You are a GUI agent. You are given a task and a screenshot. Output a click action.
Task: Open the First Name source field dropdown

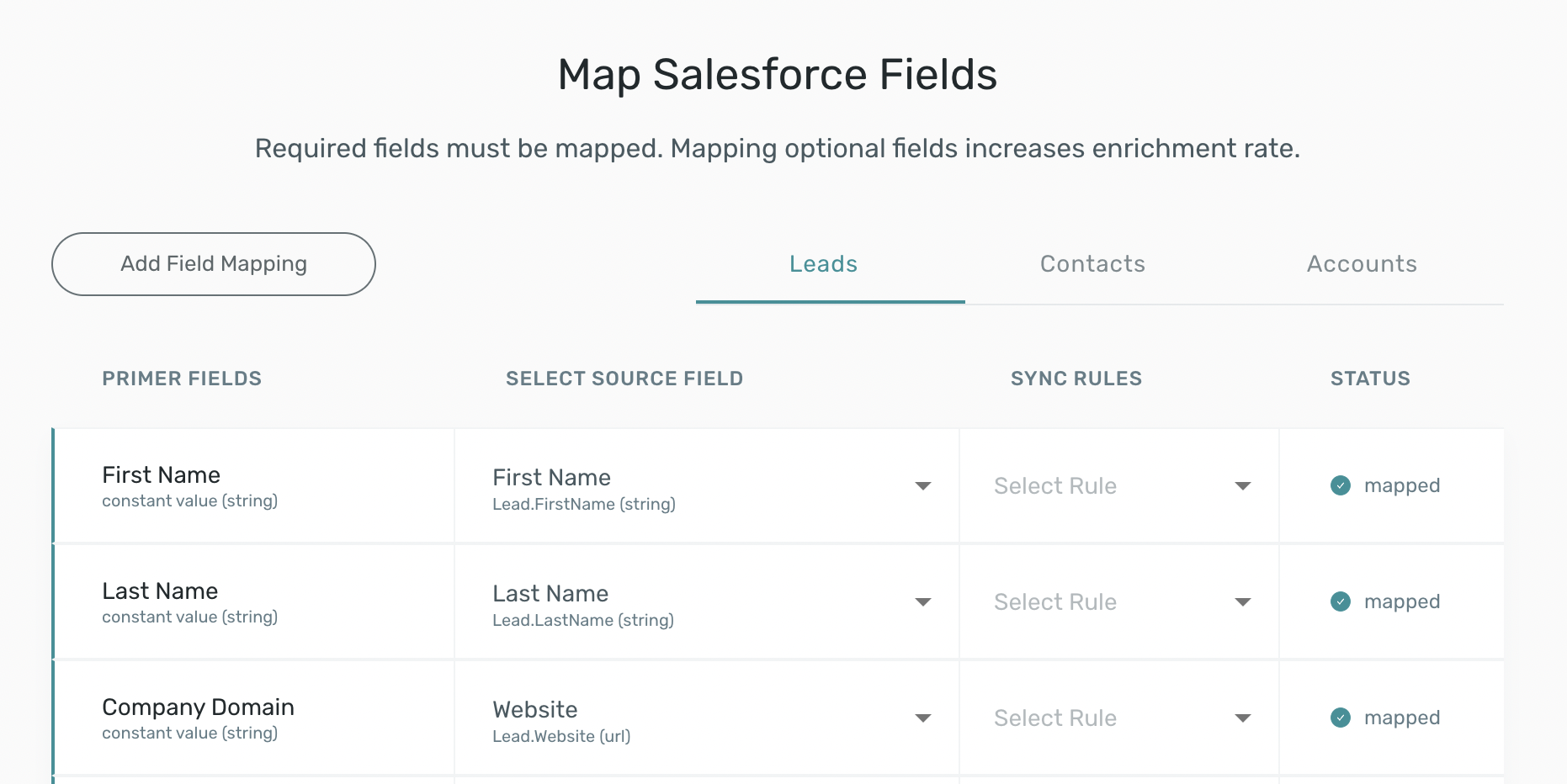click(707, 486)
